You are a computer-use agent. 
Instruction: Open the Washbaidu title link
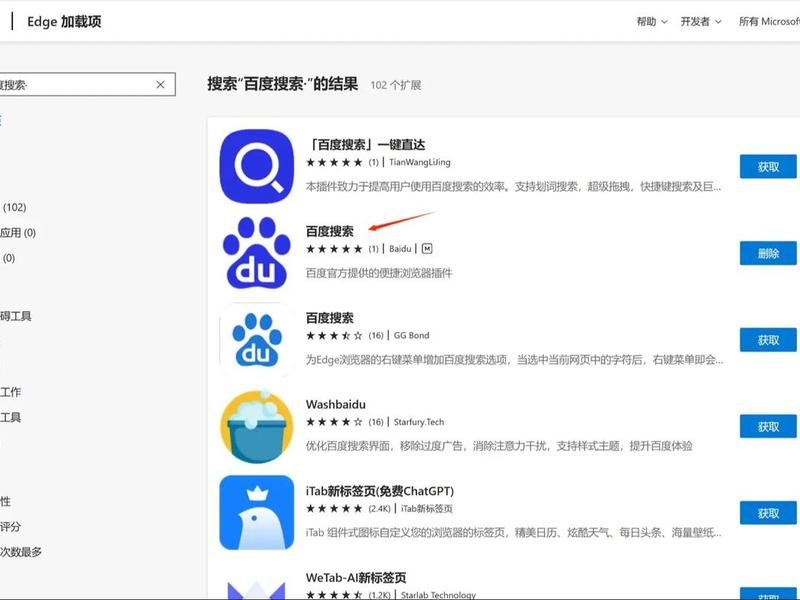point(336,405)
